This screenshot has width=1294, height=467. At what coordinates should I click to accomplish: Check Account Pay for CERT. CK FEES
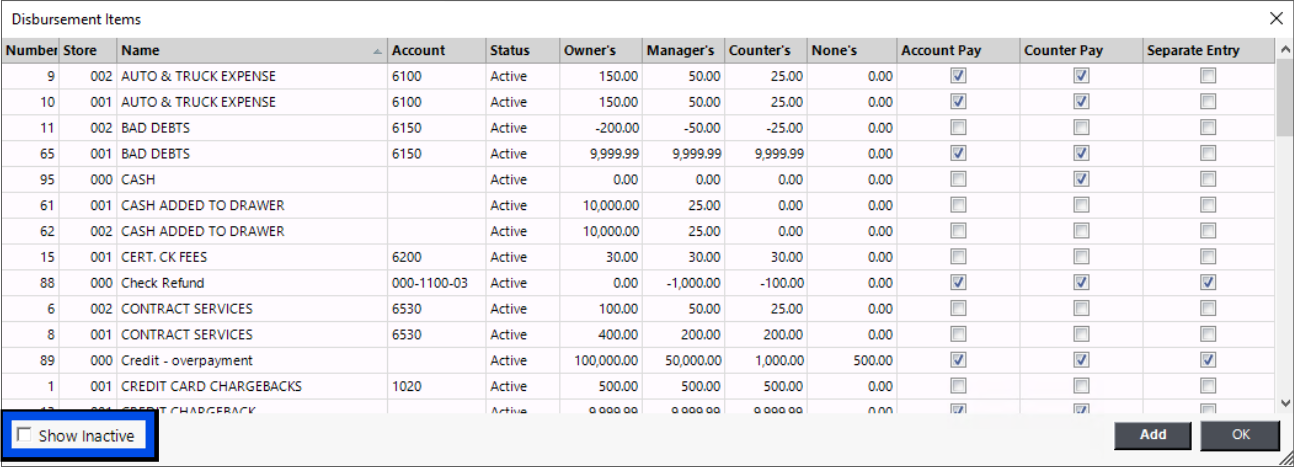click(958, 257)
